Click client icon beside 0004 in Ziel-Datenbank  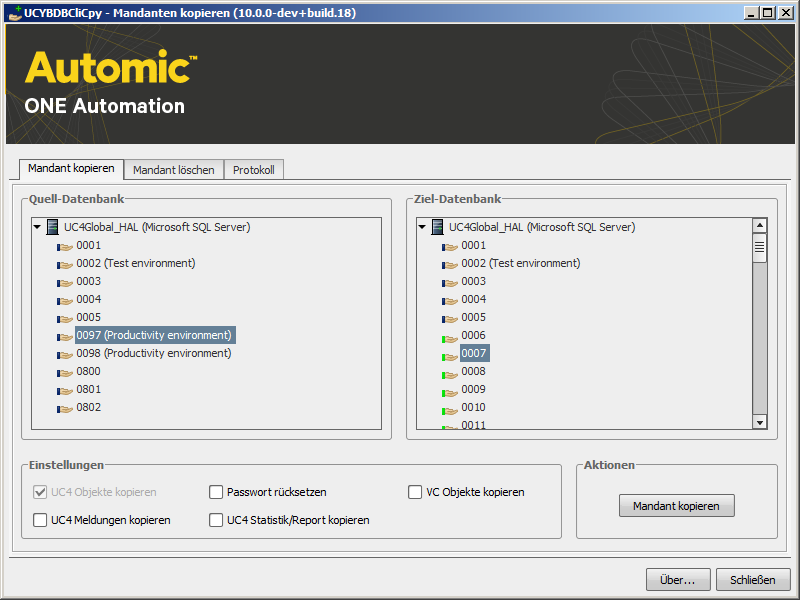click(450, 301)
